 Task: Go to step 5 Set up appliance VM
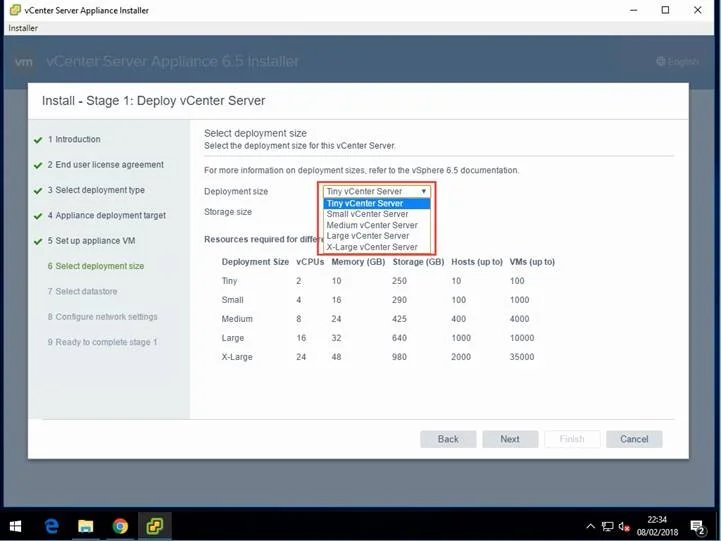click(x=92, y=240)
